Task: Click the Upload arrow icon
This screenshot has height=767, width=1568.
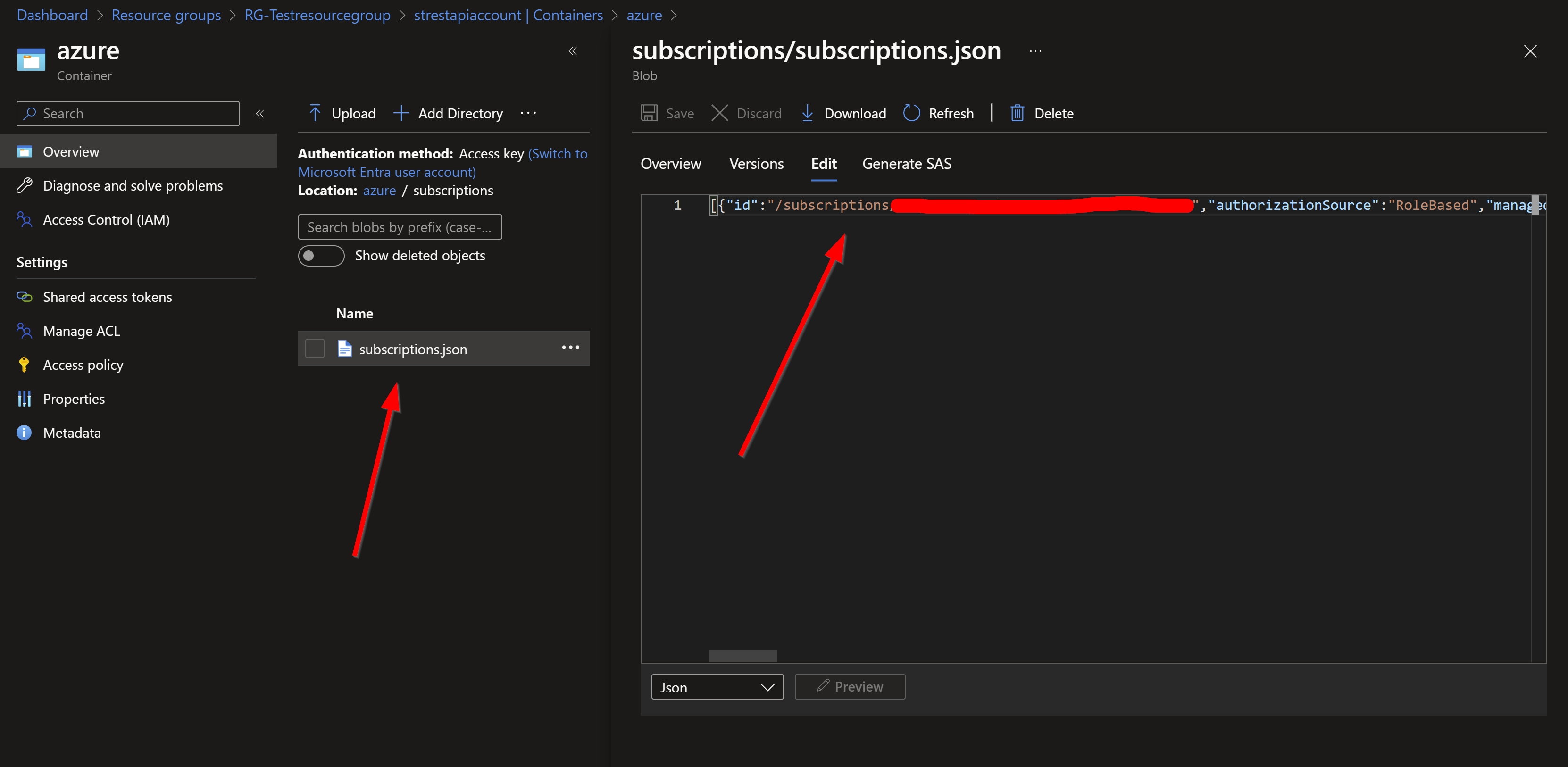Action: [x=315, y=113]
